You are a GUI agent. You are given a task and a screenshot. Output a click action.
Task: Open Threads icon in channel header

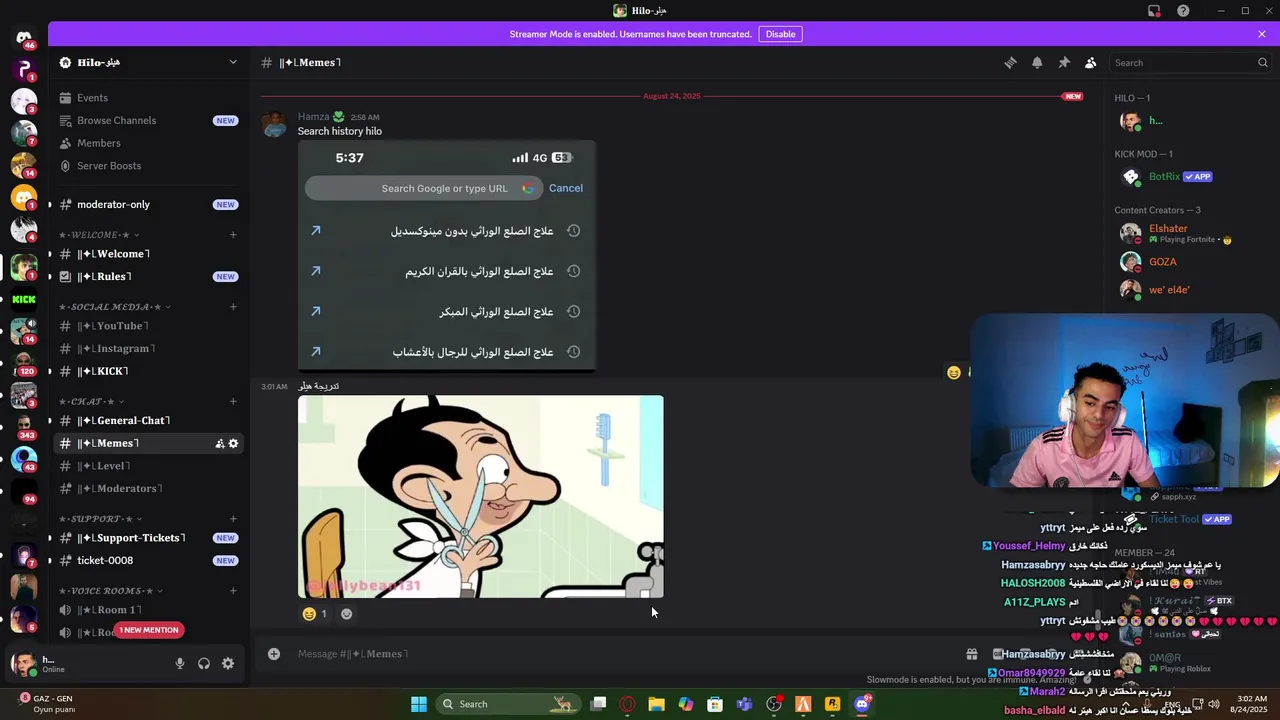[1010, 63]
